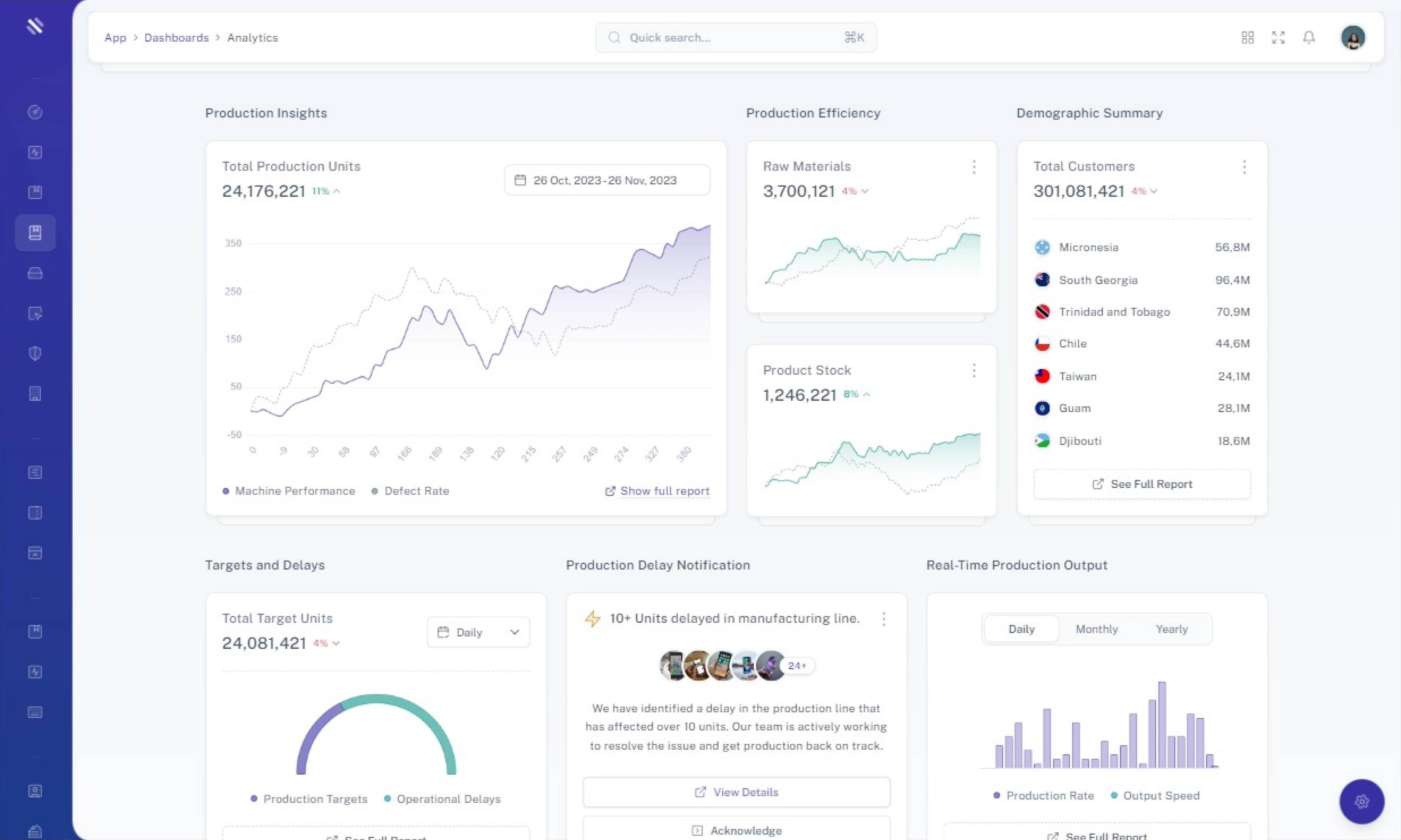Toggle Defect Rate legend series

411,491
